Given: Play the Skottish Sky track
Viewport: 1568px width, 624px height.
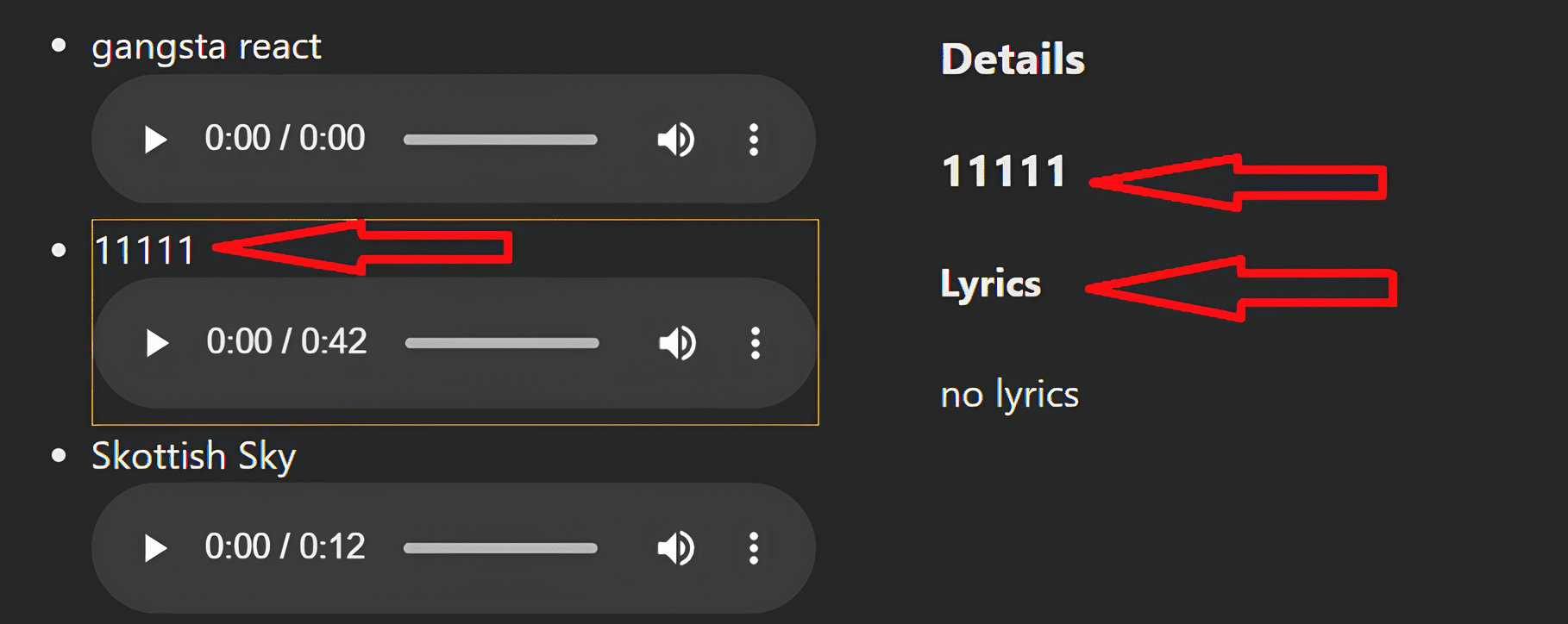Looking at the screenshot, I should point(155,548).
